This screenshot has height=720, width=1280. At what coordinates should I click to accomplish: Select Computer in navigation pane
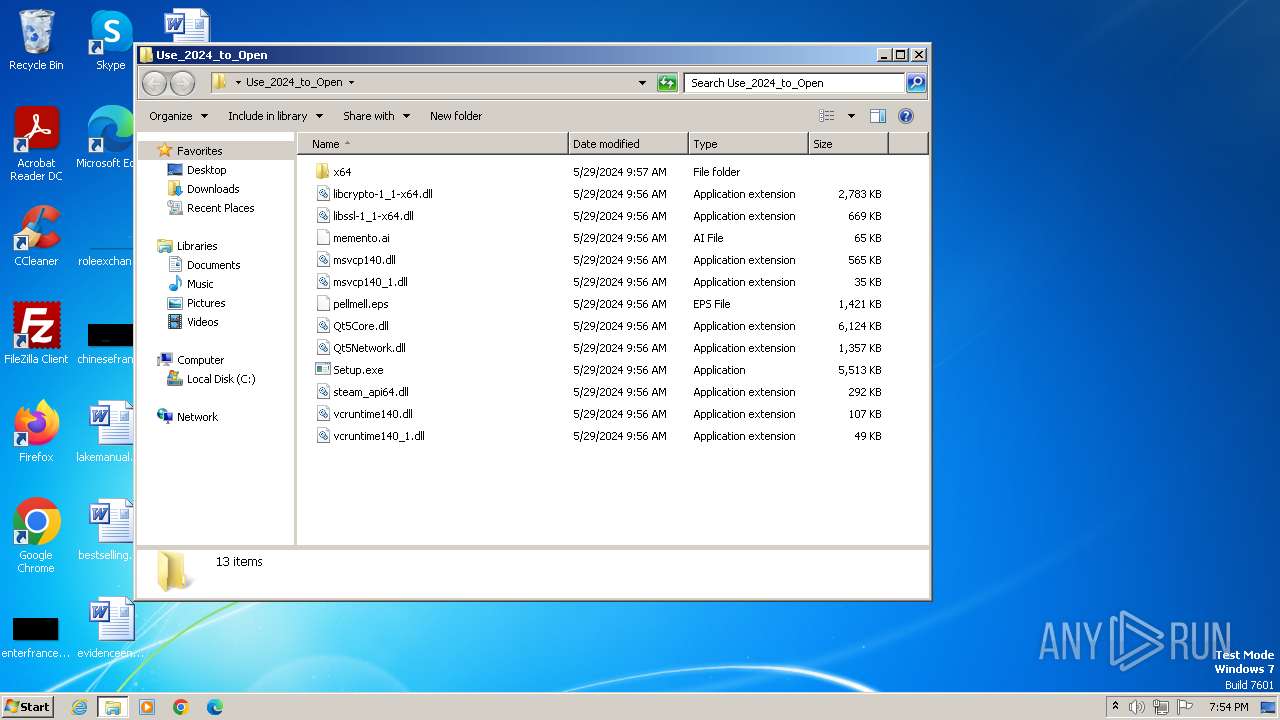[200, 360]
